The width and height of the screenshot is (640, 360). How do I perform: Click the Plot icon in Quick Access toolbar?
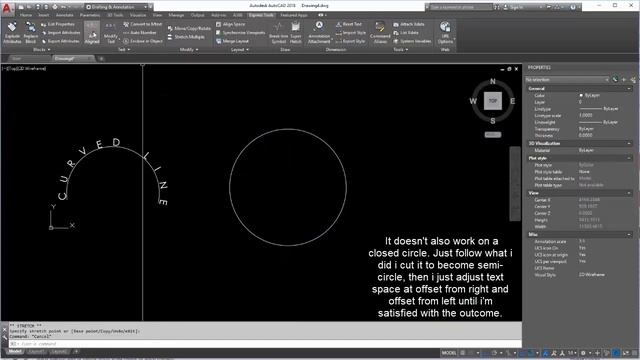click(x=55, y=7)
